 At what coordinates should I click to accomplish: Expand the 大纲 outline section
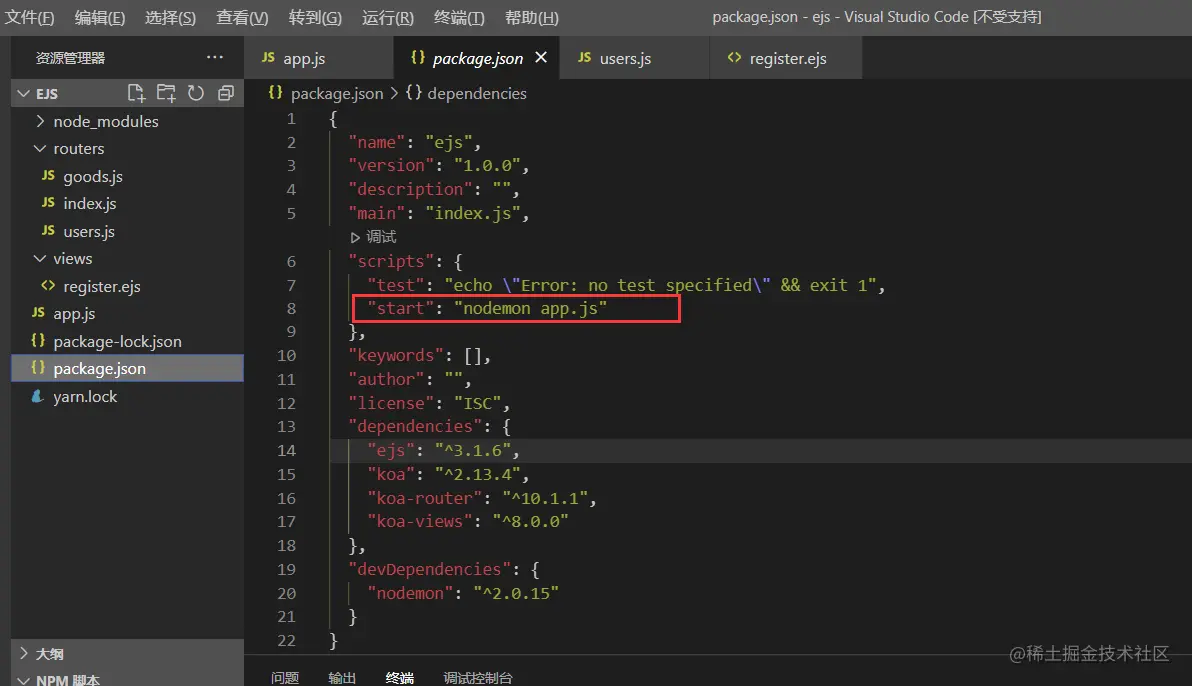click(x=24, y=653)
